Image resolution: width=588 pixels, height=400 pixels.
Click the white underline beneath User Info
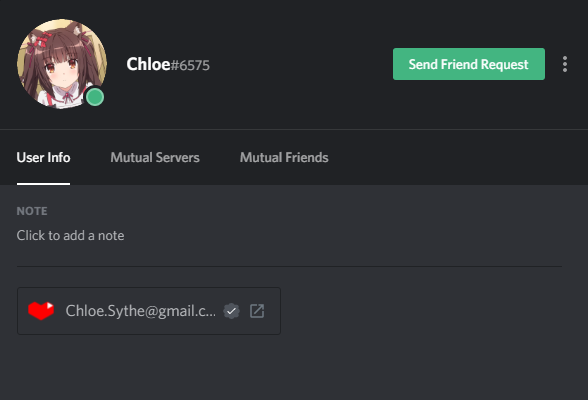click(x=43, y=184)
